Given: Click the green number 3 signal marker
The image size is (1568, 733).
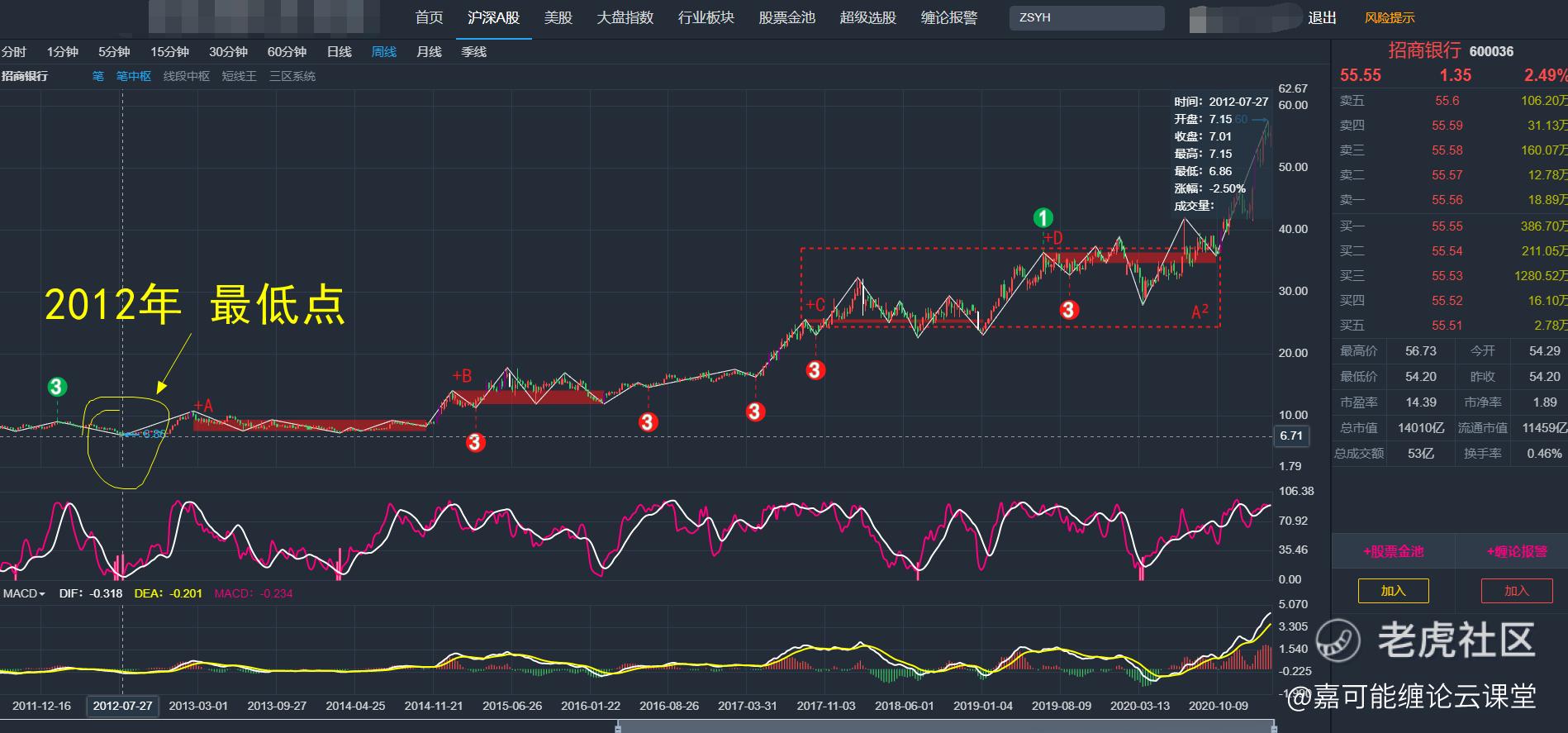Looking at the screenshot, I should click(56, 386).
